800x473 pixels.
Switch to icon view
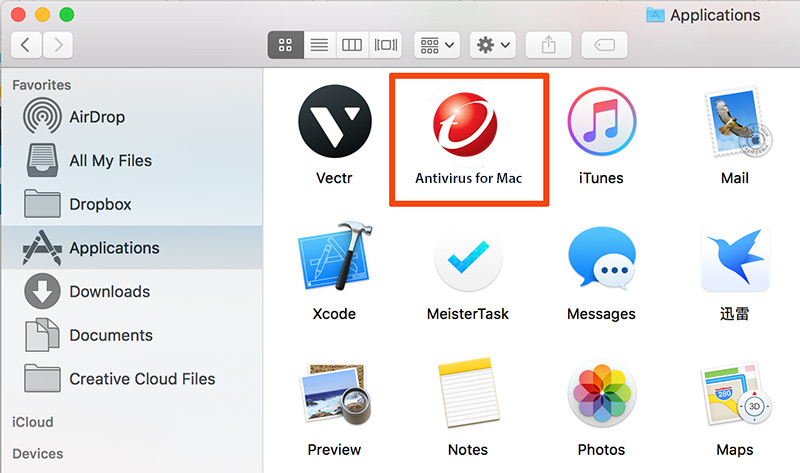point(286,45)
